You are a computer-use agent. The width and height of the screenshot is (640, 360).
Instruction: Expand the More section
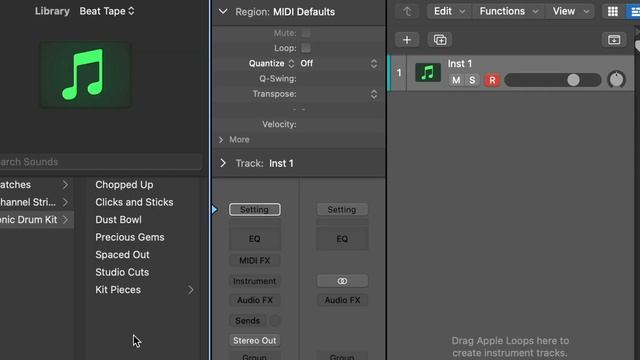coord(221,140)
